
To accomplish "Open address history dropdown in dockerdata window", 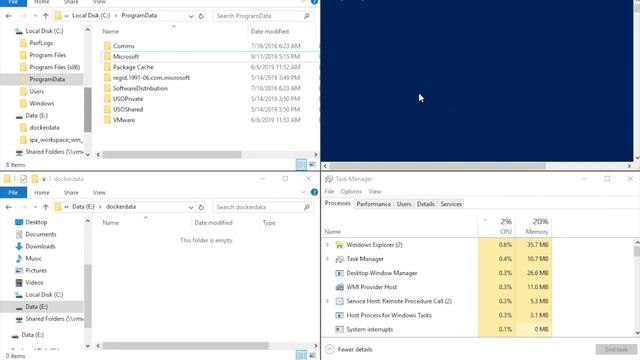I will coord(191,207).
